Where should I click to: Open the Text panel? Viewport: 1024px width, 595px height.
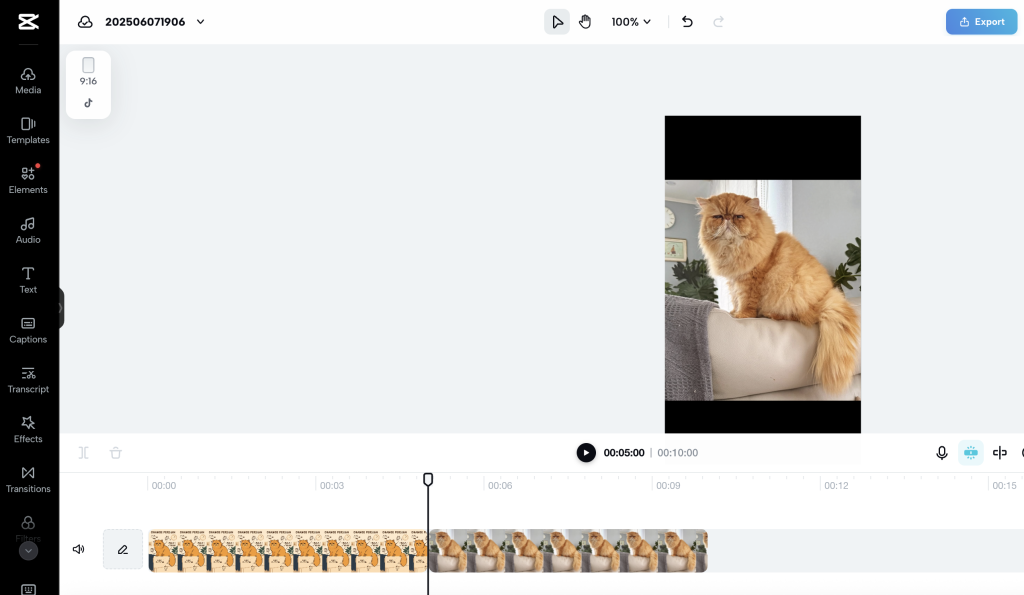28,280
